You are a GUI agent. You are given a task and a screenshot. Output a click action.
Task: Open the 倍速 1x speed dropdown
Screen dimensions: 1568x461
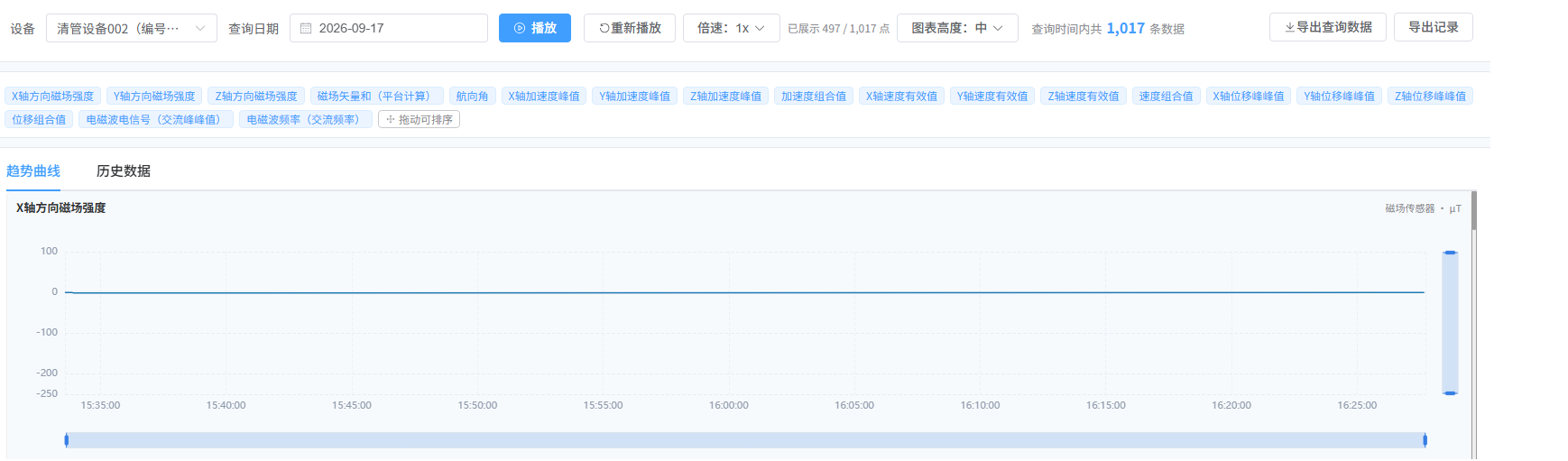[731, 28]
